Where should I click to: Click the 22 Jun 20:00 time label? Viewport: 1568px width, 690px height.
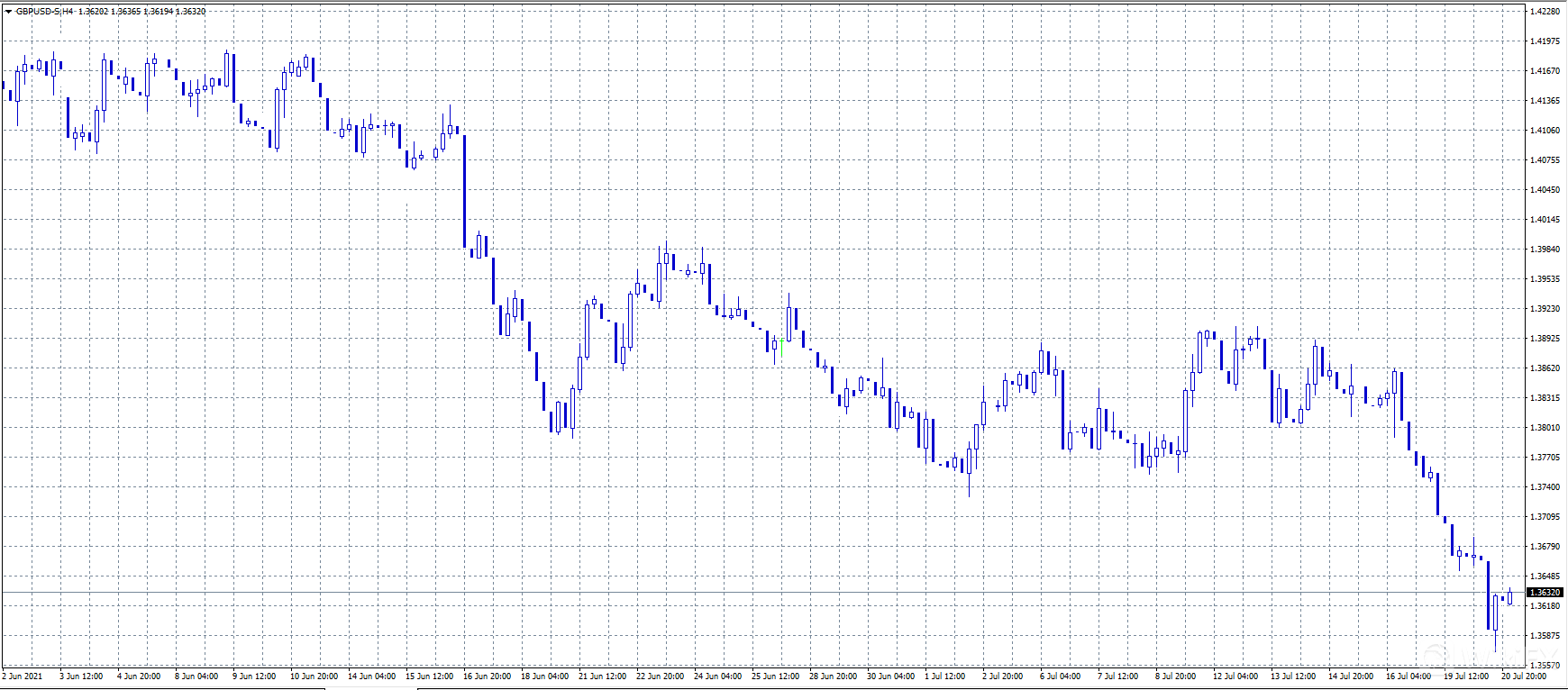[660, 676]
